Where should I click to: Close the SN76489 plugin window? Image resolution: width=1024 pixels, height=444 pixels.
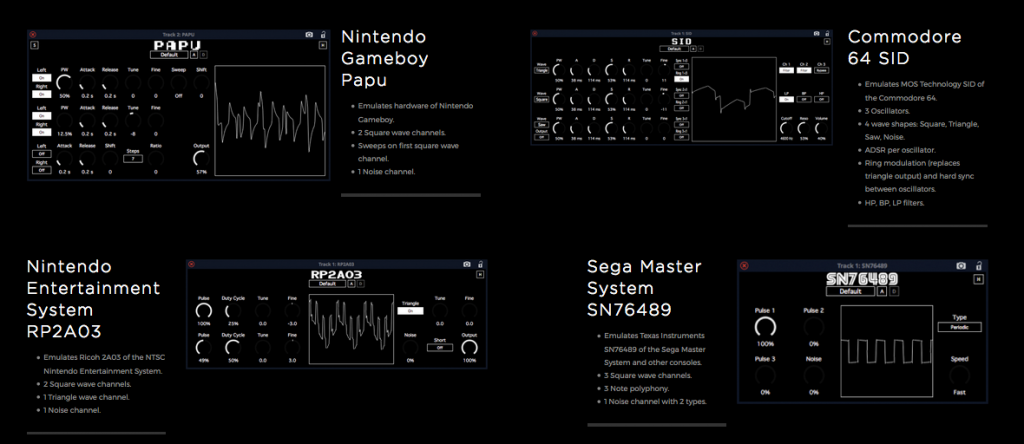pyautogui.click(x=744, y=266)
